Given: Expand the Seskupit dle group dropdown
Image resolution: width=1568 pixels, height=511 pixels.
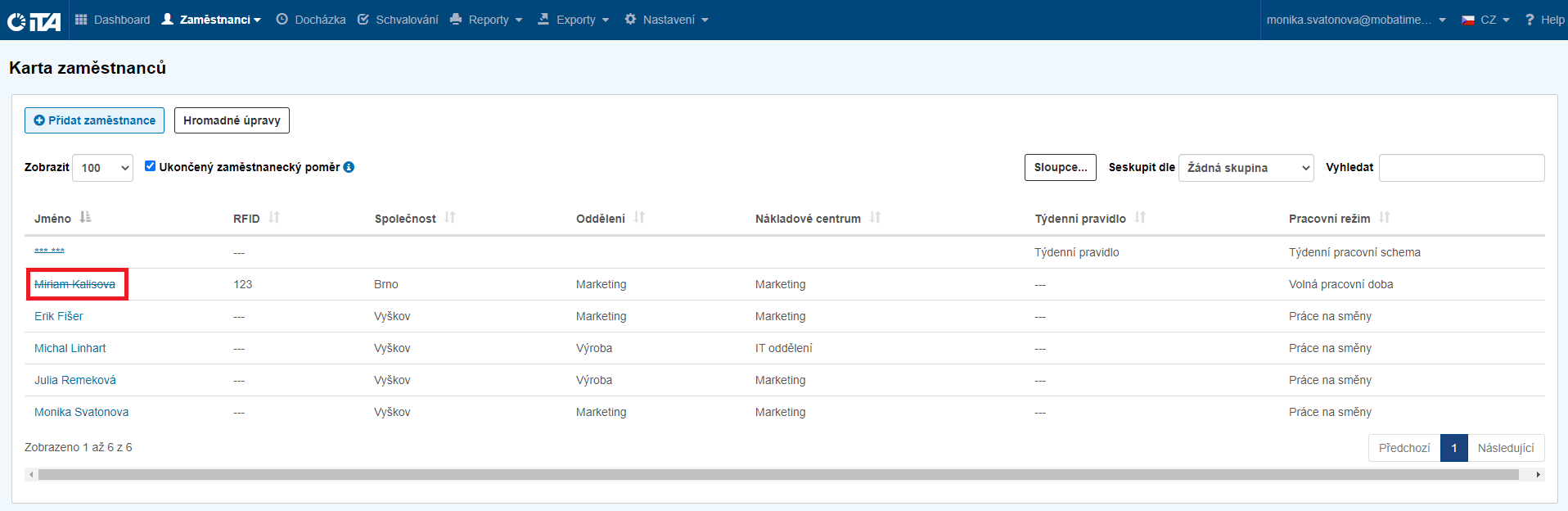Looking at the screenshot, I should click(1246, 168).
